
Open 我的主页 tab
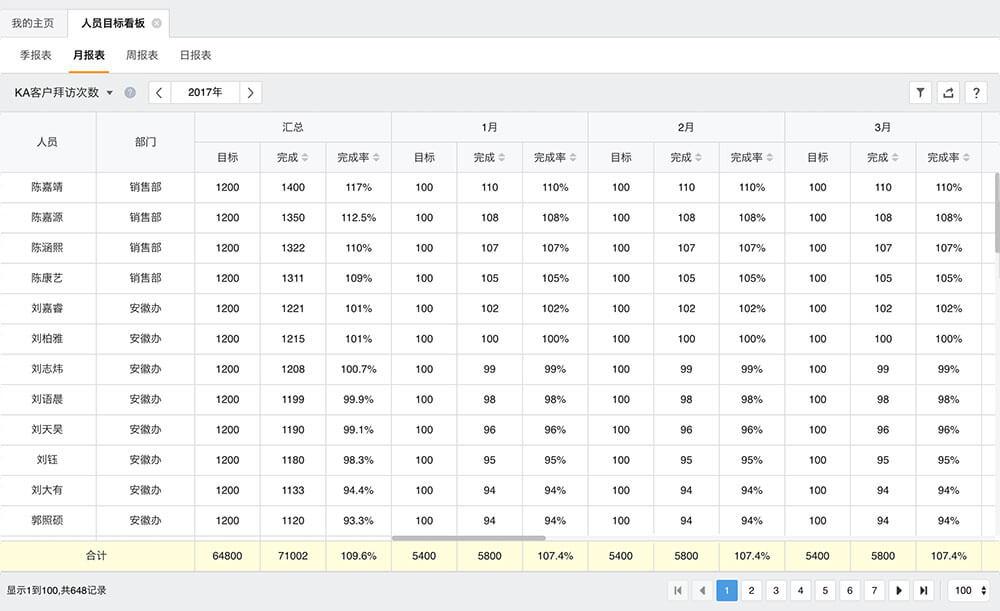(33, 23)
